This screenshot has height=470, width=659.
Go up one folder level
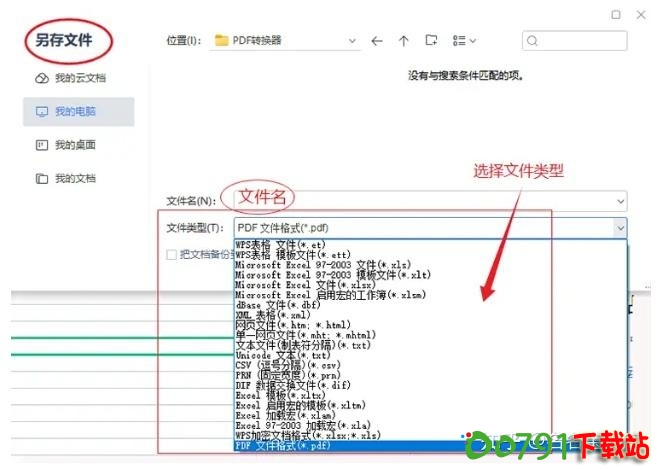coord(404,41)
